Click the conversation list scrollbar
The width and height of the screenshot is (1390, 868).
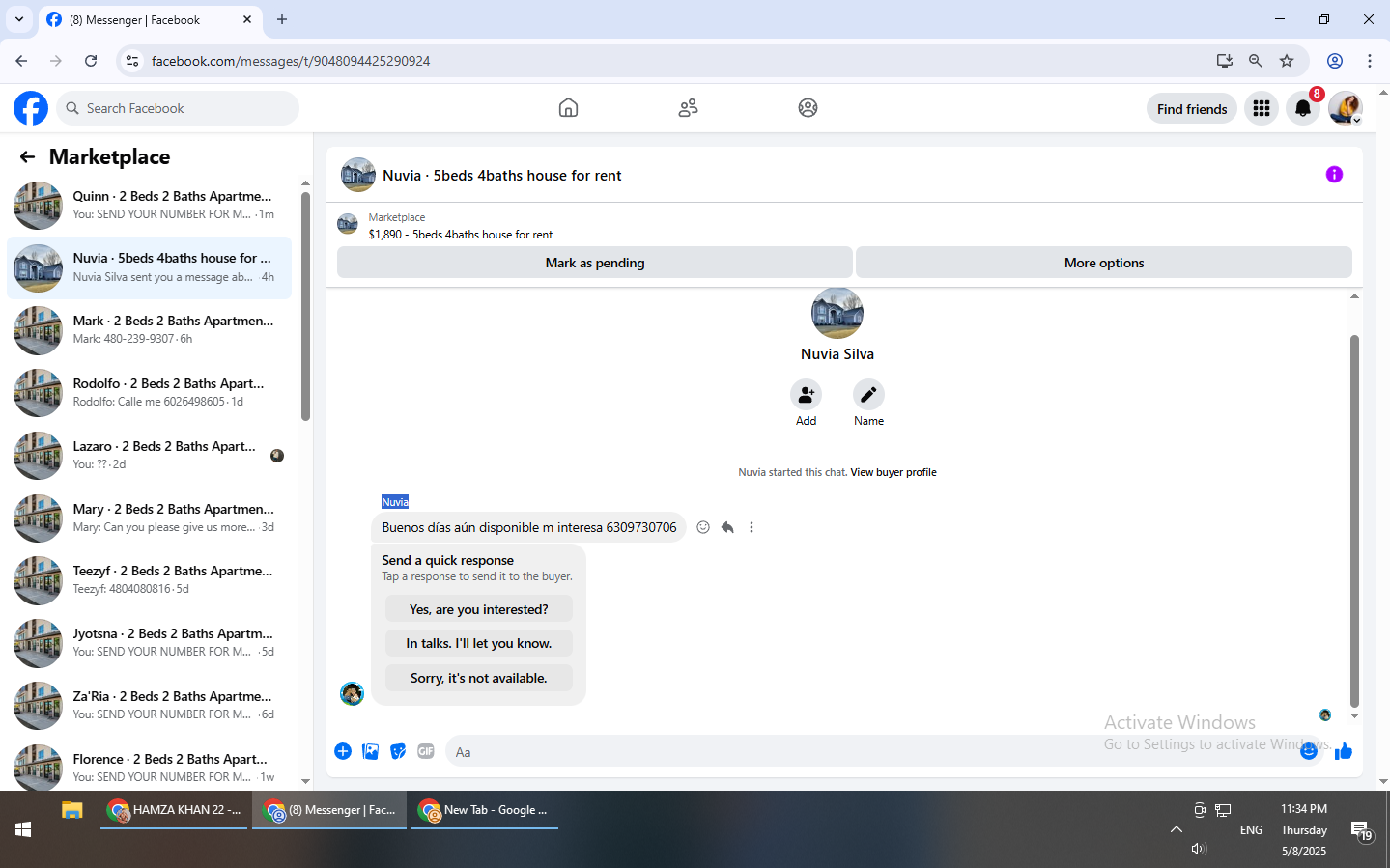tap(305, 307)
